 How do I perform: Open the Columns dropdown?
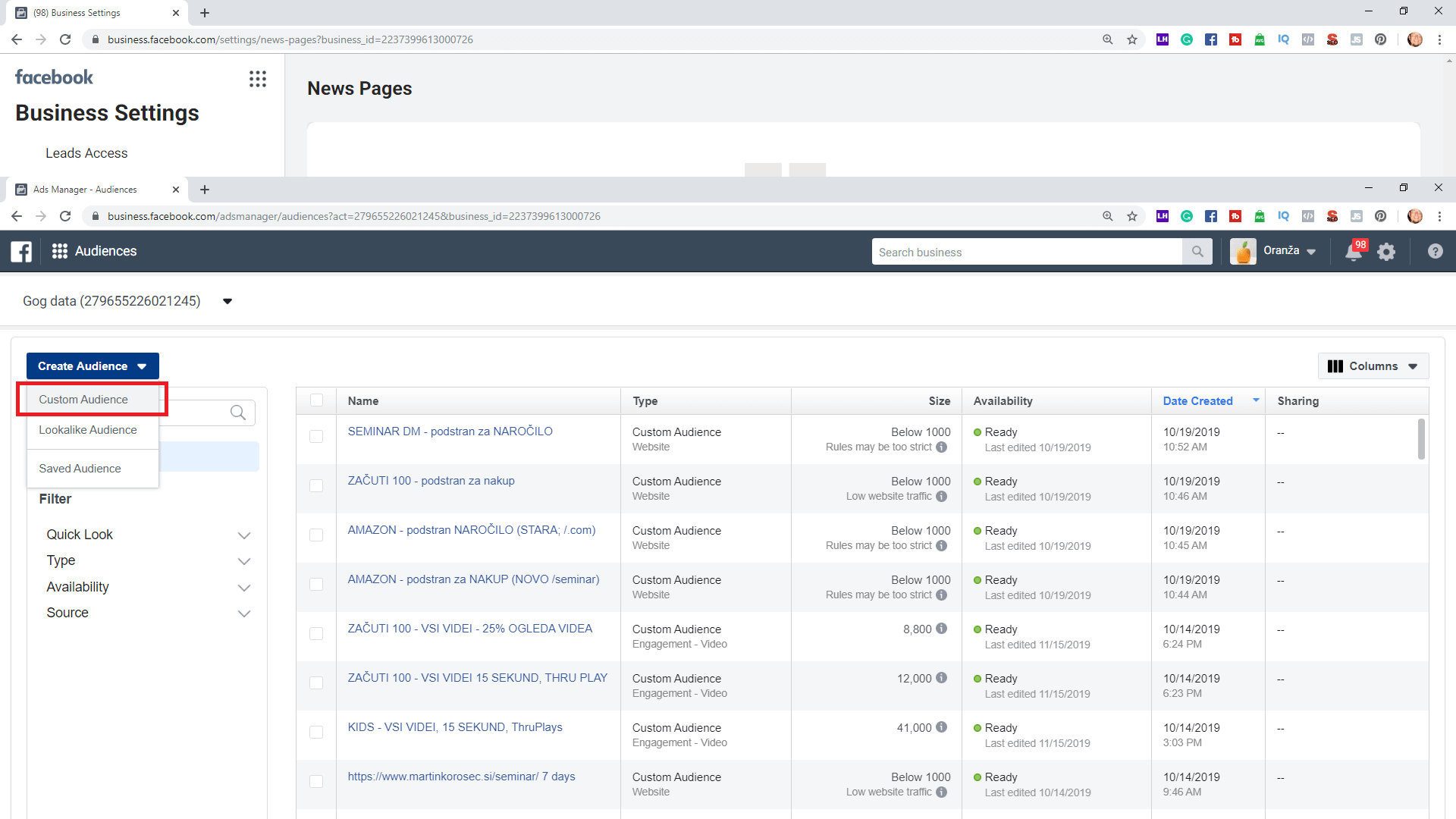tap(1373, 366)
